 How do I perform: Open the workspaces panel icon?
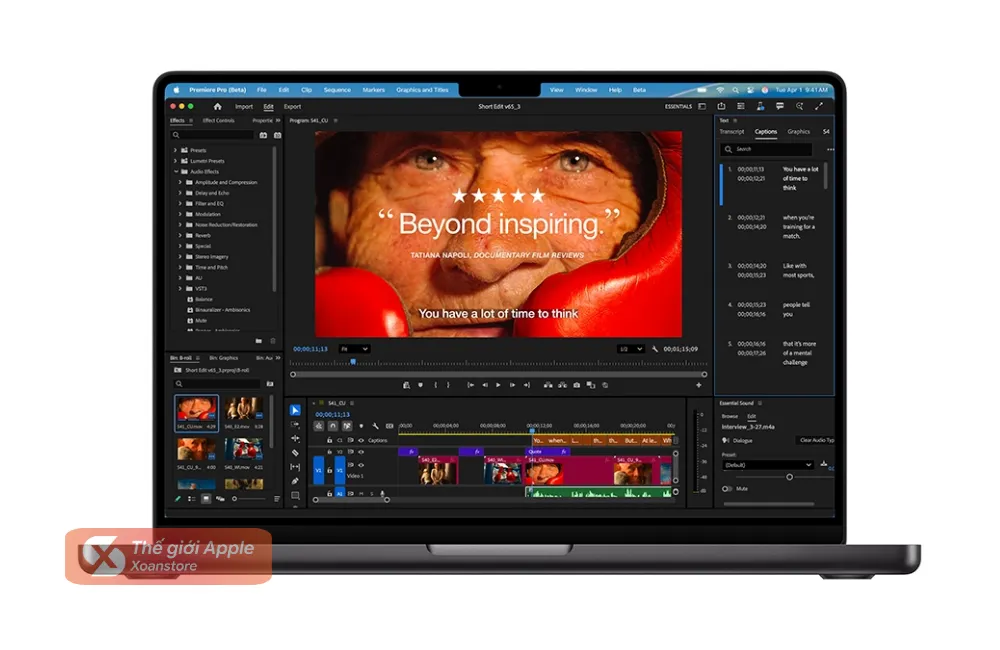[x=702, y=107]
